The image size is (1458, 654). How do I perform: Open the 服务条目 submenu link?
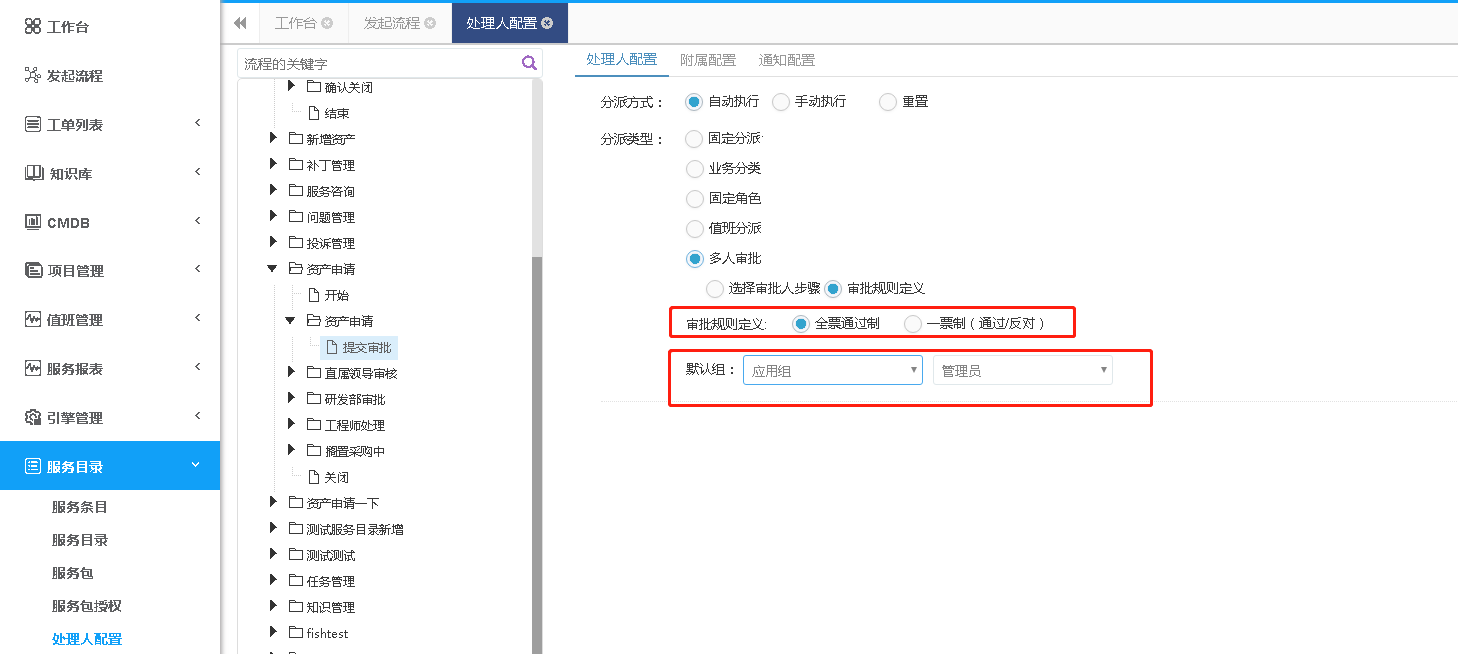point(79,507)
